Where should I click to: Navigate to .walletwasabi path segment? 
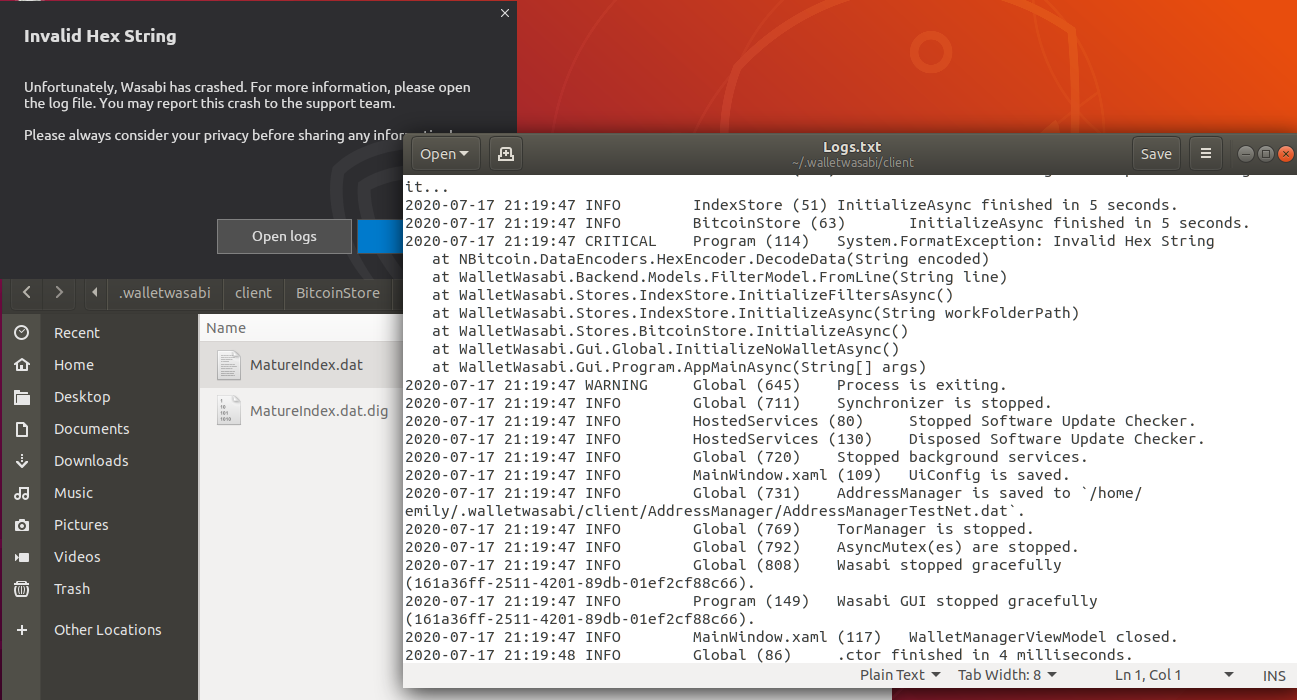[165, 293]
